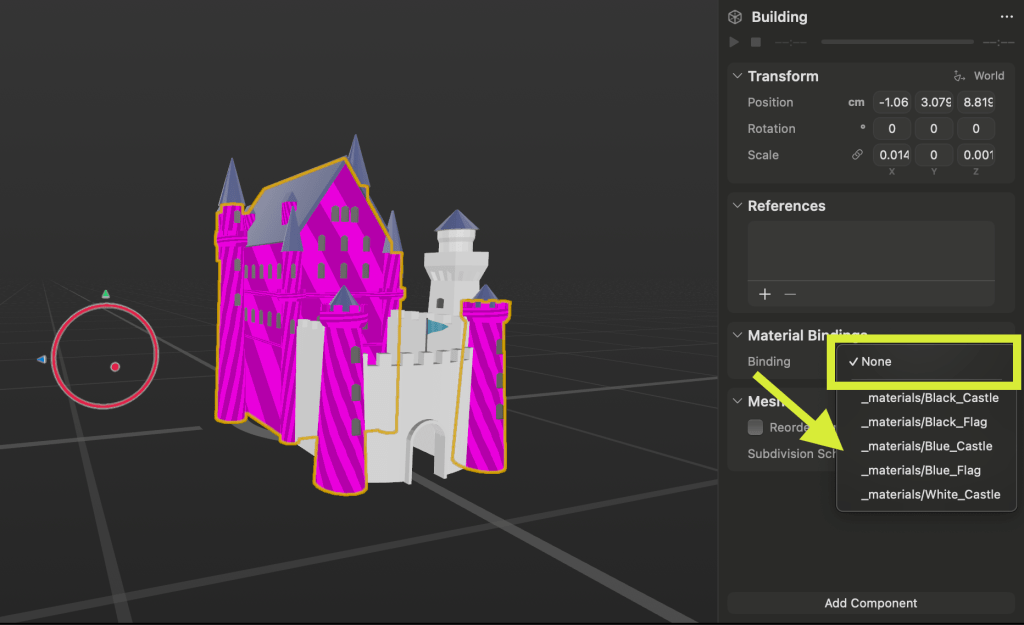This screenshot has width=1024, height=625.
Task: Collapse the Transform section
Action: [737, 76]
